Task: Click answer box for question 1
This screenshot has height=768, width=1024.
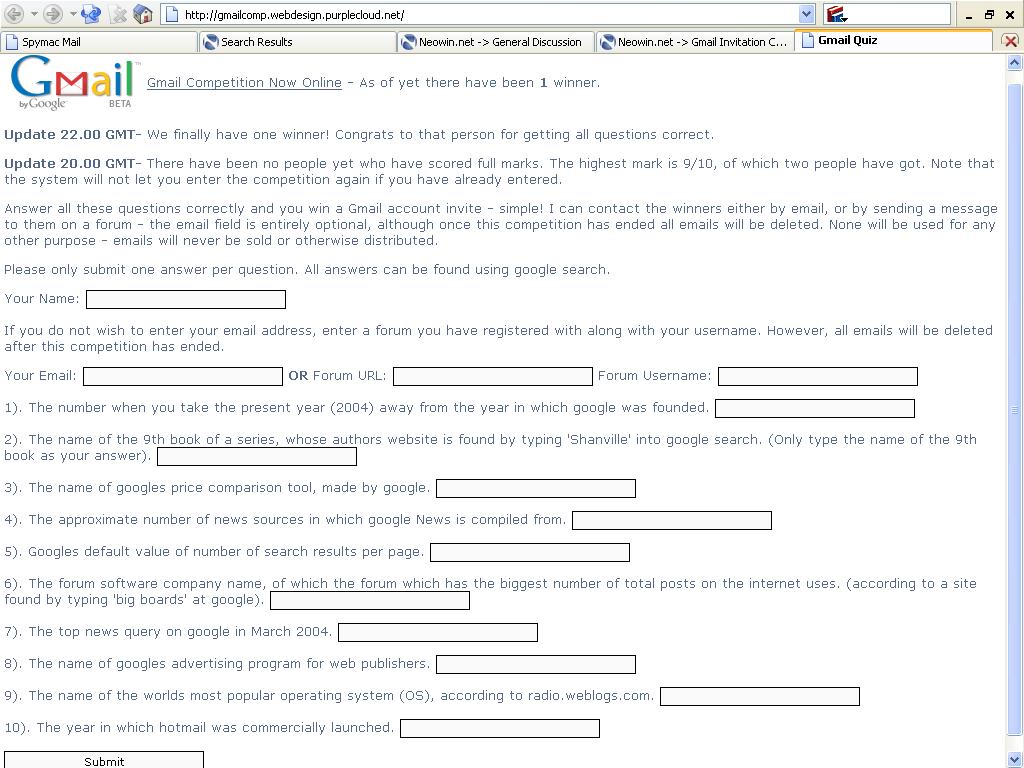Action: pos(815,408)
